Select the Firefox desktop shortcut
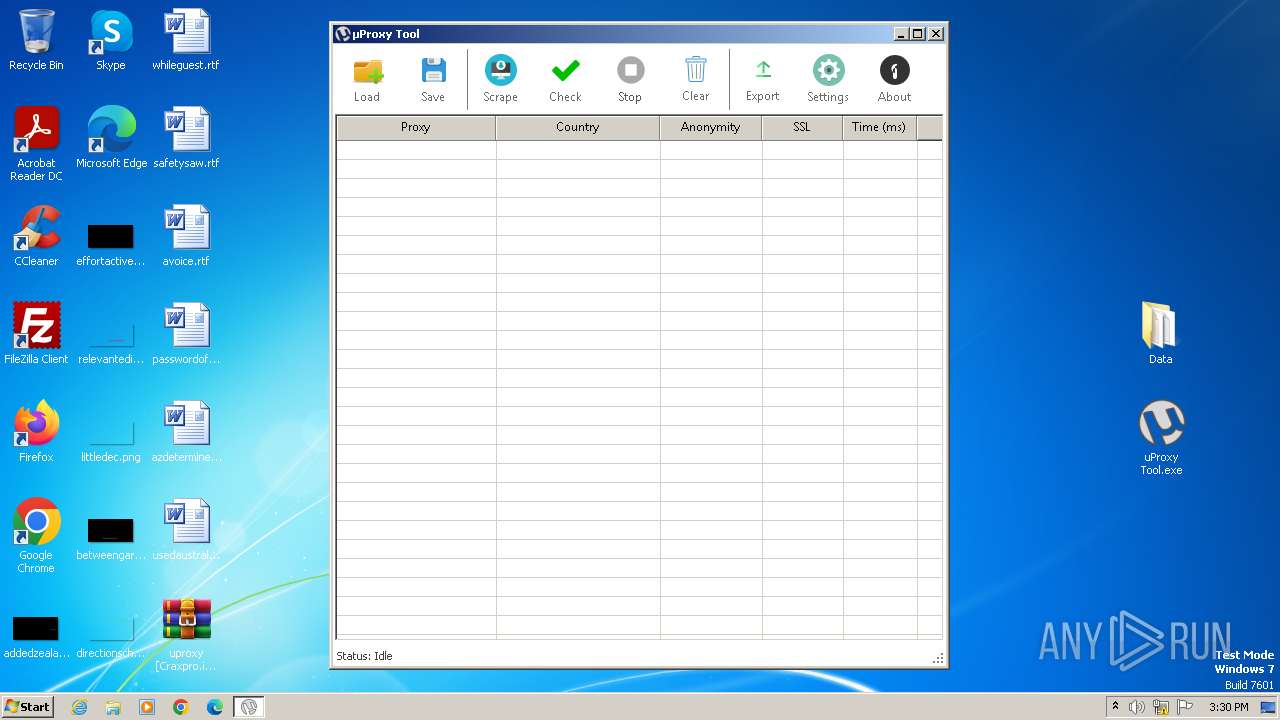The image size is (1280, 720). pyautogui.click(x=36, y=432)
